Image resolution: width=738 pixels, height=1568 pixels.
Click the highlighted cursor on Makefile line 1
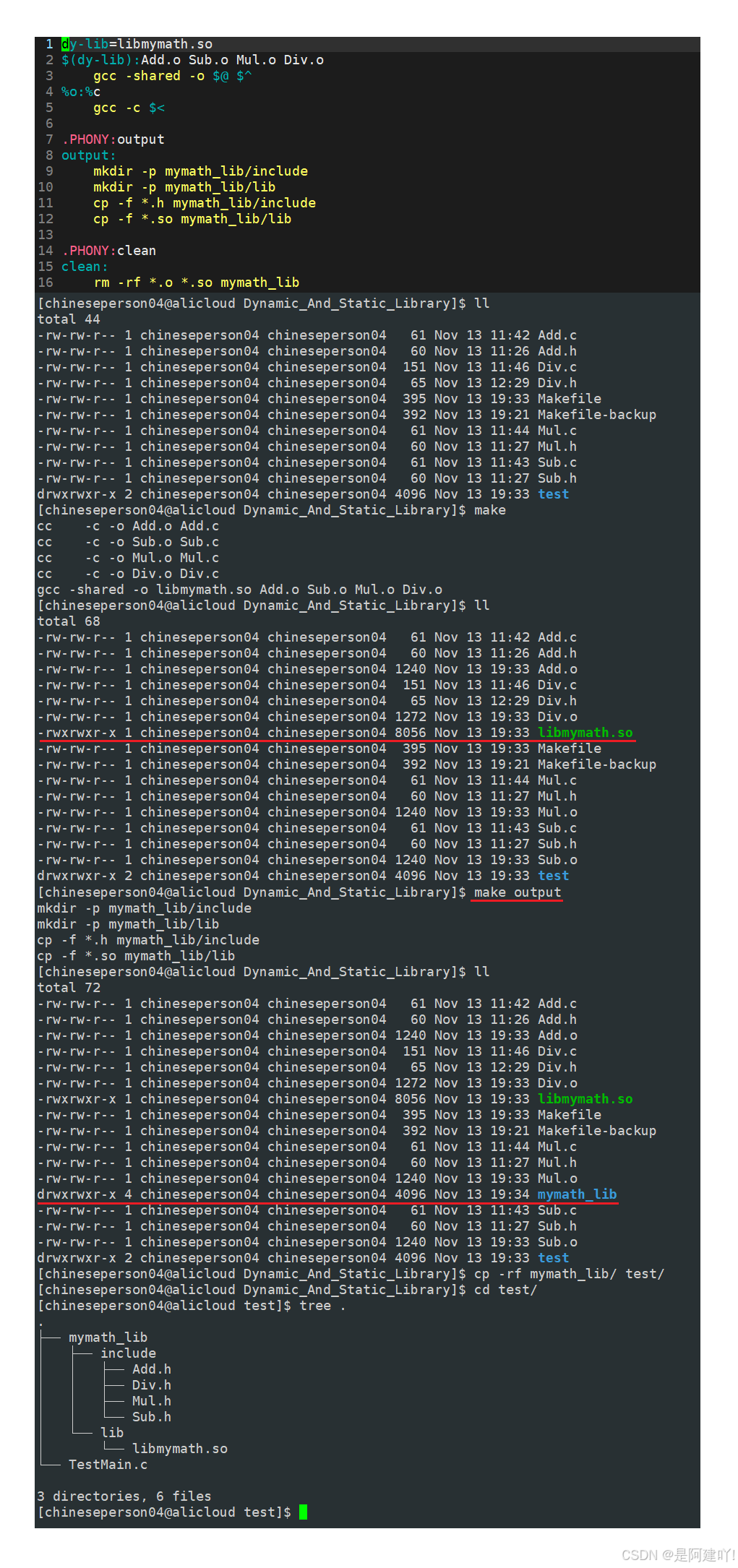pyautogui.click(x=65, y=44)
